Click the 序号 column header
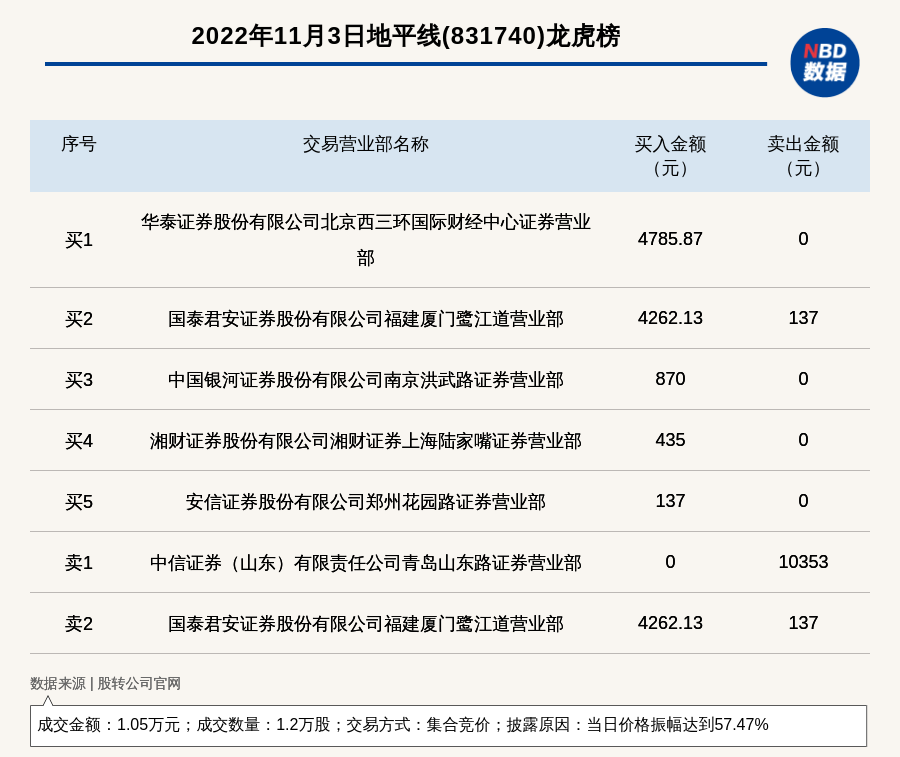Screen dimensions: 900x757 79,144
